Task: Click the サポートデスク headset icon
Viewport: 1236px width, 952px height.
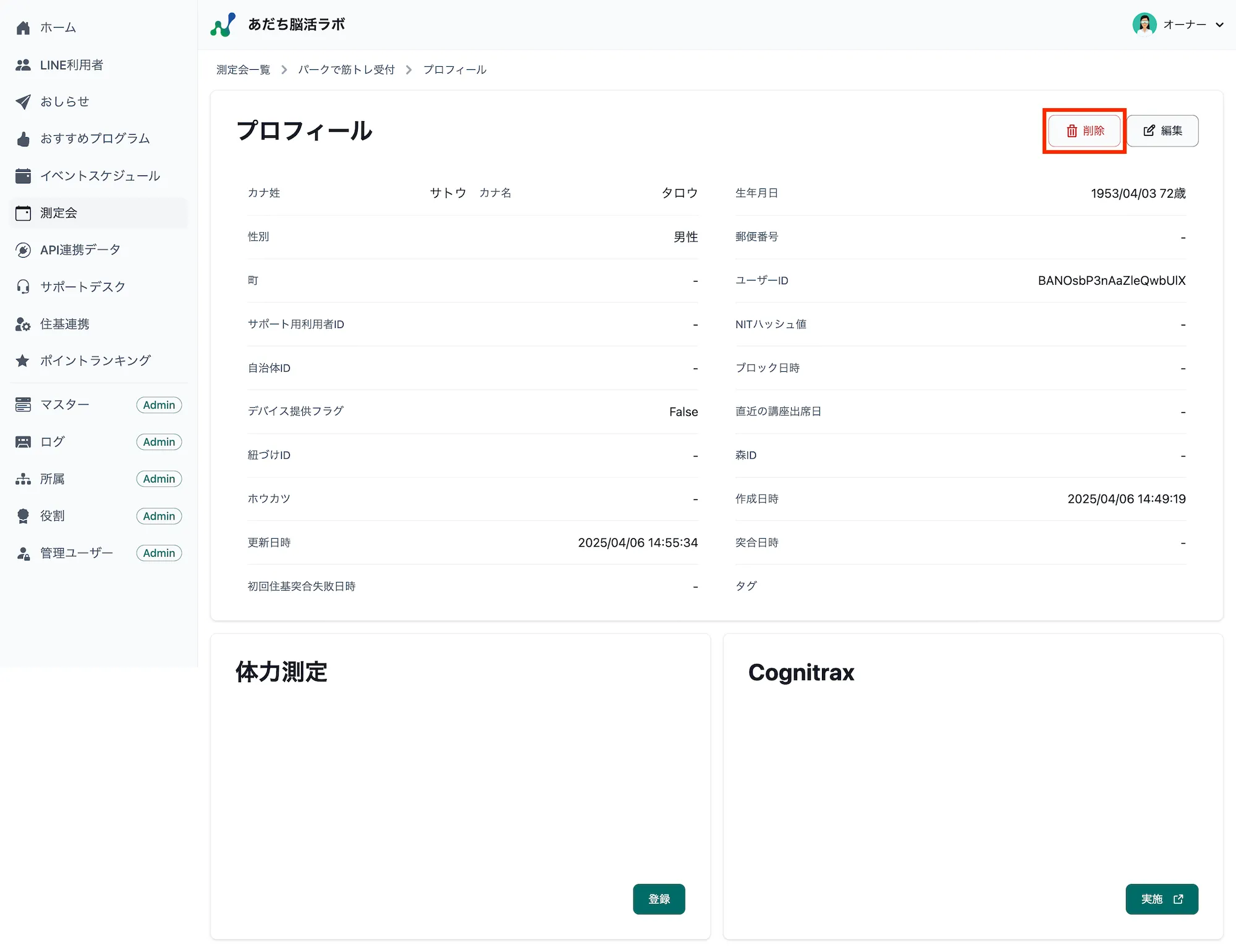Action: pyautogui.click(x=23, y=287)
